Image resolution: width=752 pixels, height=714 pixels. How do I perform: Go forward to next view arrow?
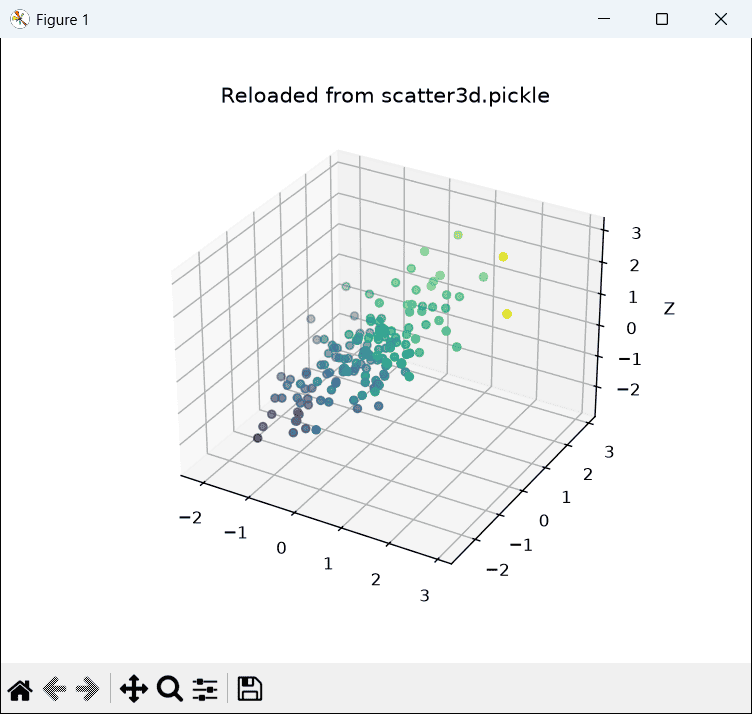pos(87,690)
